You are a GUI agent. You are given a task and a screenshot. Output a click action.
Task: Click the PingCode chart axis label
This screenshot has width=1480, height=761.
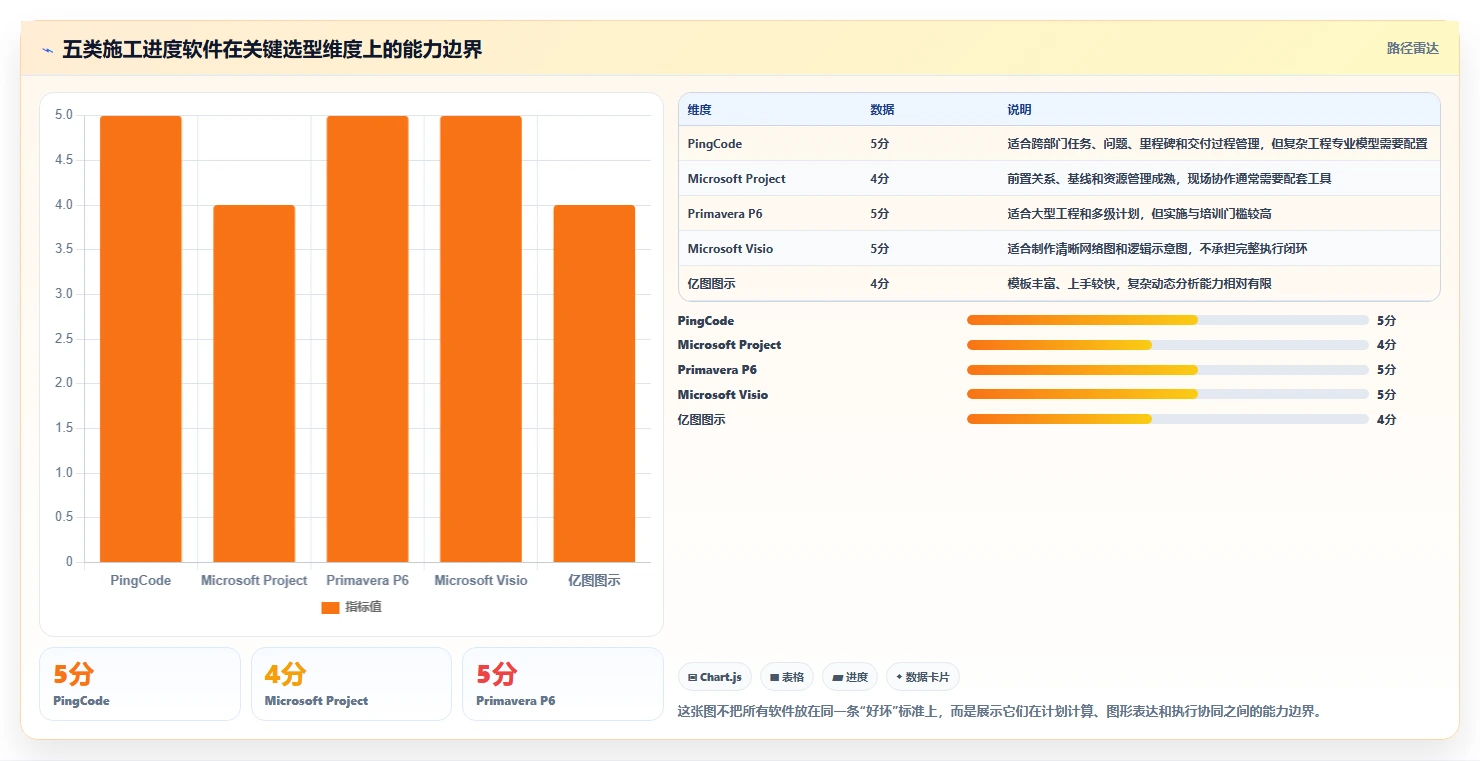point(141,581)
